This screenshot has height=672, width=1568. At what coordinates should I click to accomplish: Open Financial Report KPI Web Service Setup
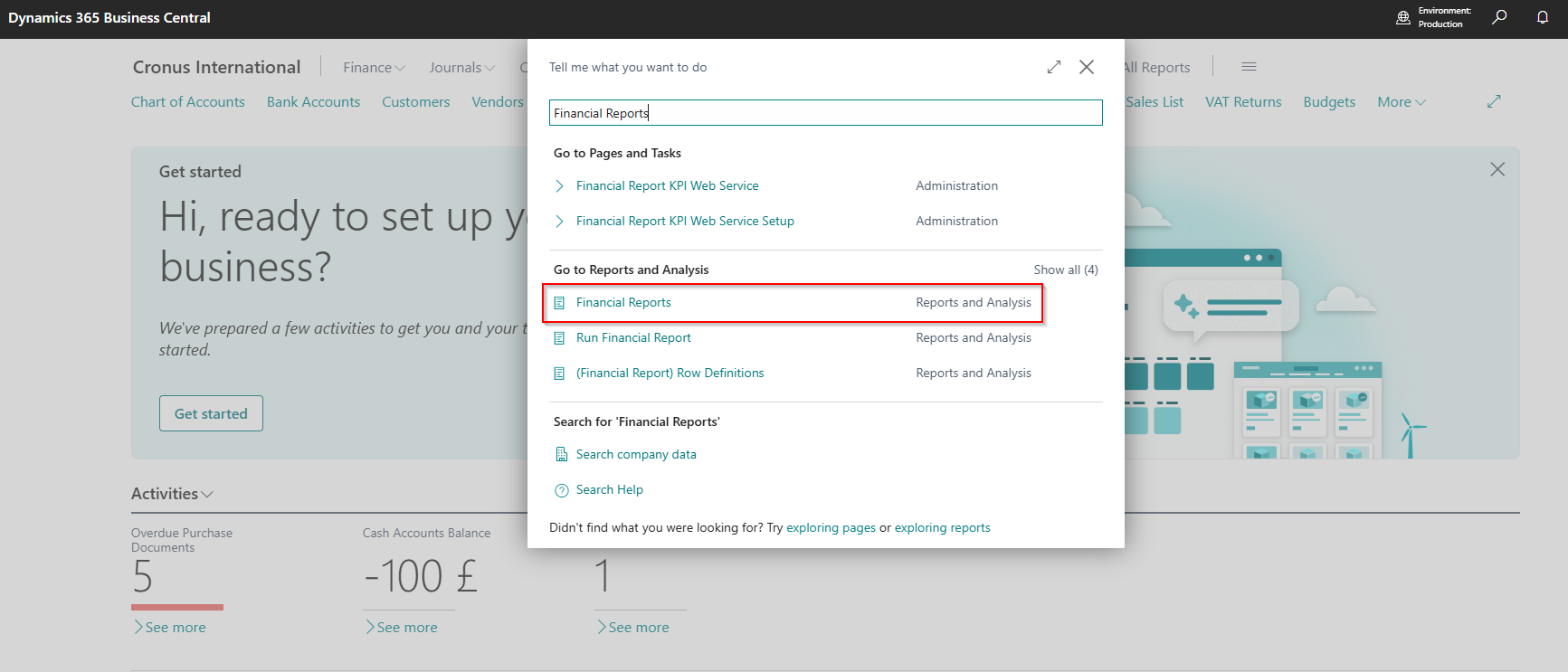point(685,221)
